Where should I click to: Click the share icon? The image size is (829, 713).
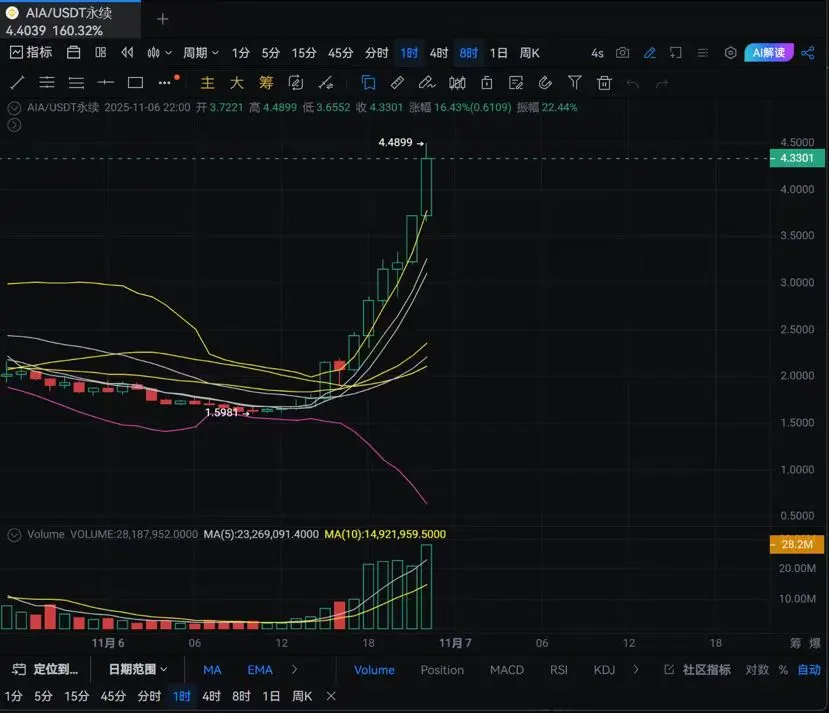click(x=808, y=52)
